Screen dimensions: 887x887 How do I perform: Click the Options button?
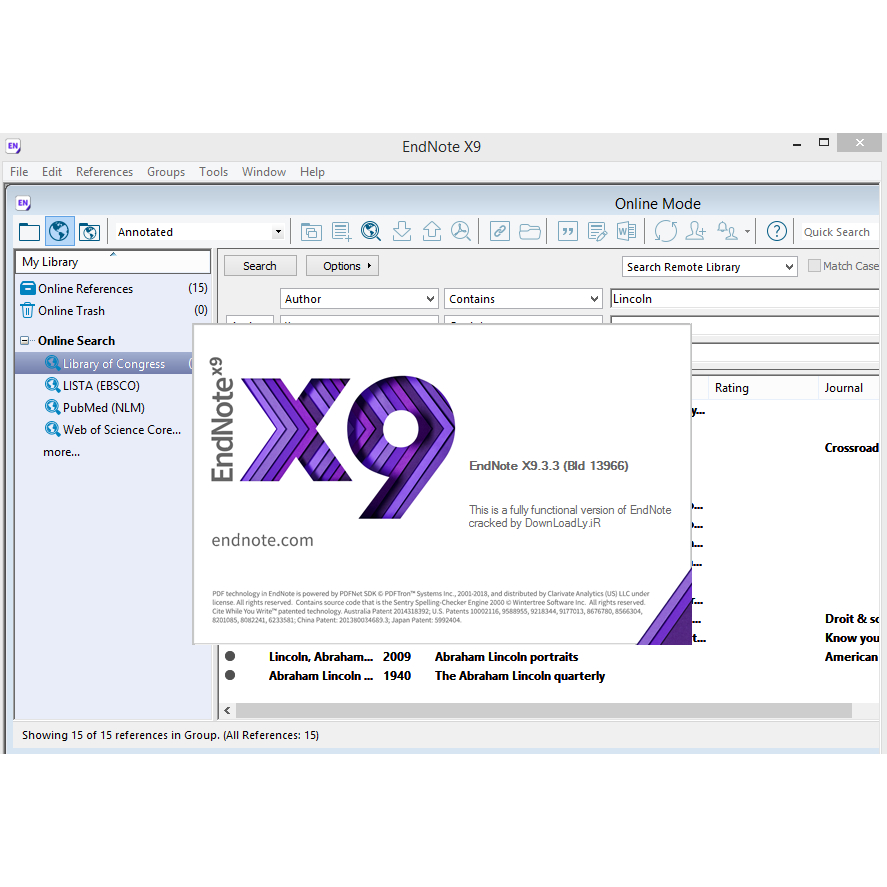[x=342, y=266]
